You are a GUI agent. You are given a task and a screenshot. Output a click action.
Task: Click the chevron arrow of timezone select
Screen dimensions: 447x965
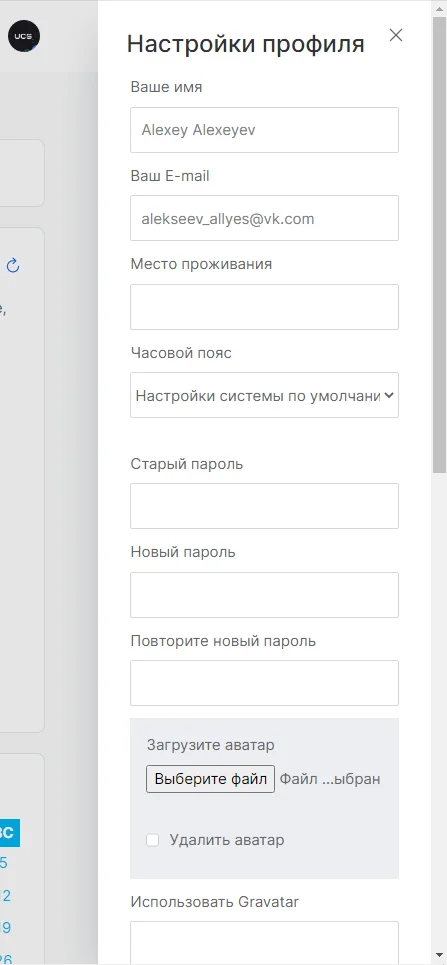389,396
